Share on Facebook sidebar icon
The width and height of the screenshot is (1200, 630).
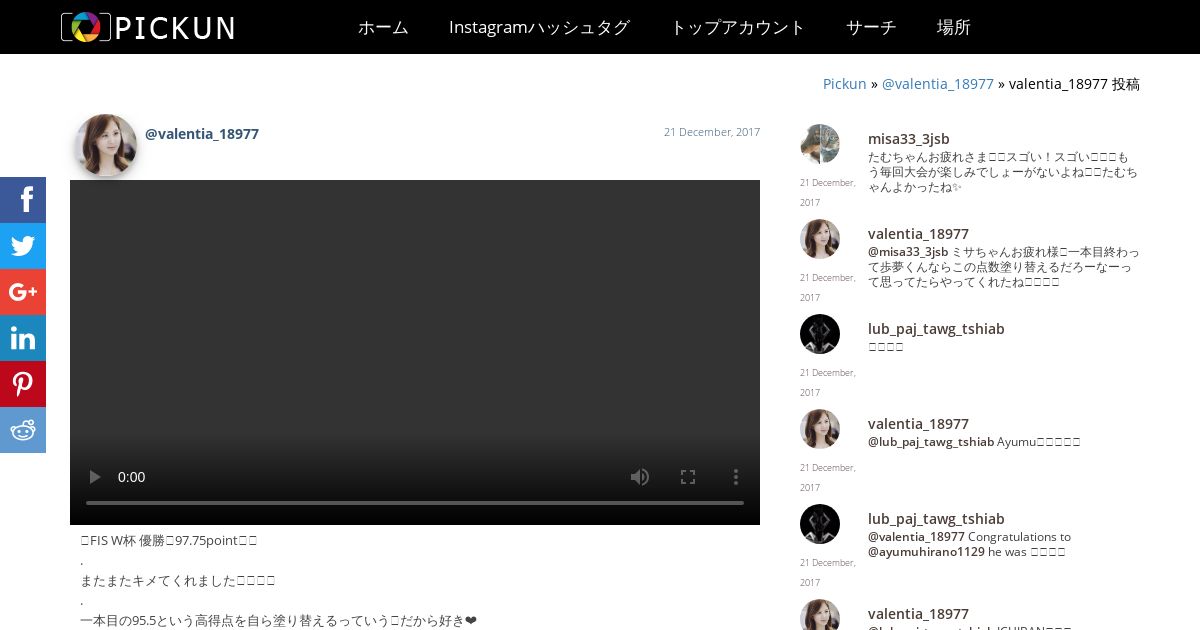pyautogui.click(x=23, y=200)
